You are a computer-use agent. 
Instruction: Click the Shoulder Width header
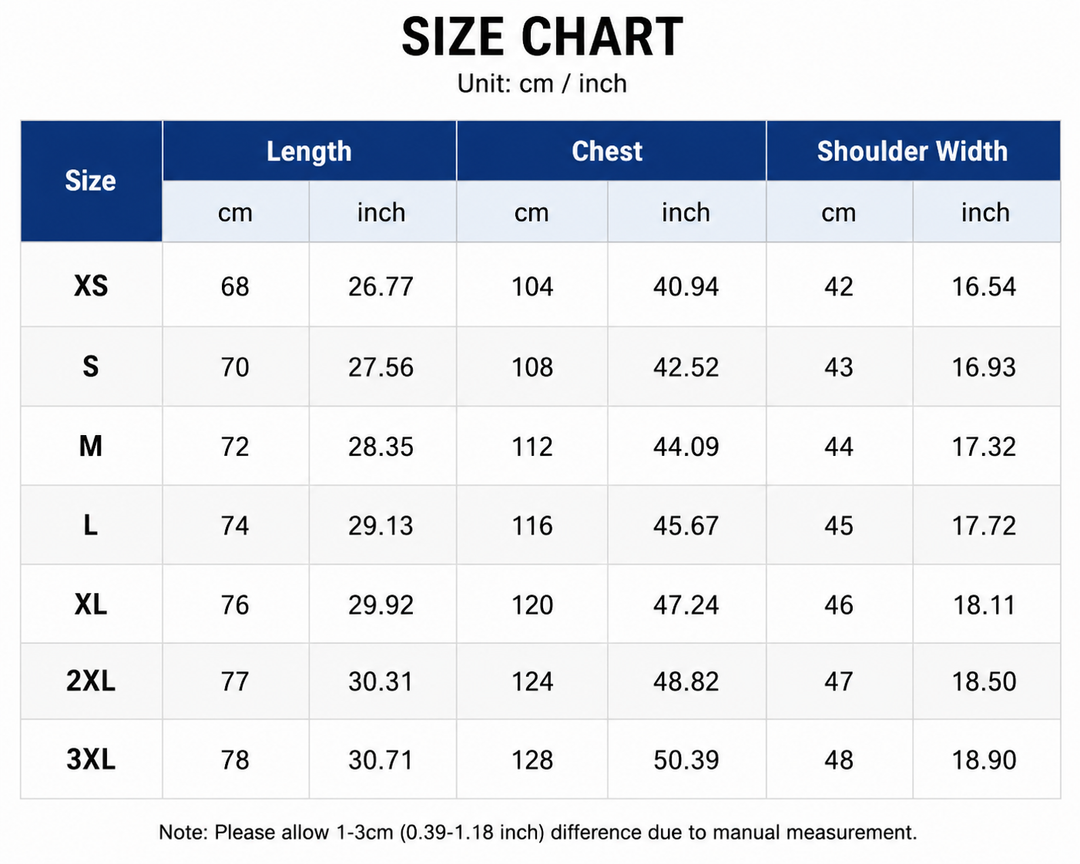[912, 151]
